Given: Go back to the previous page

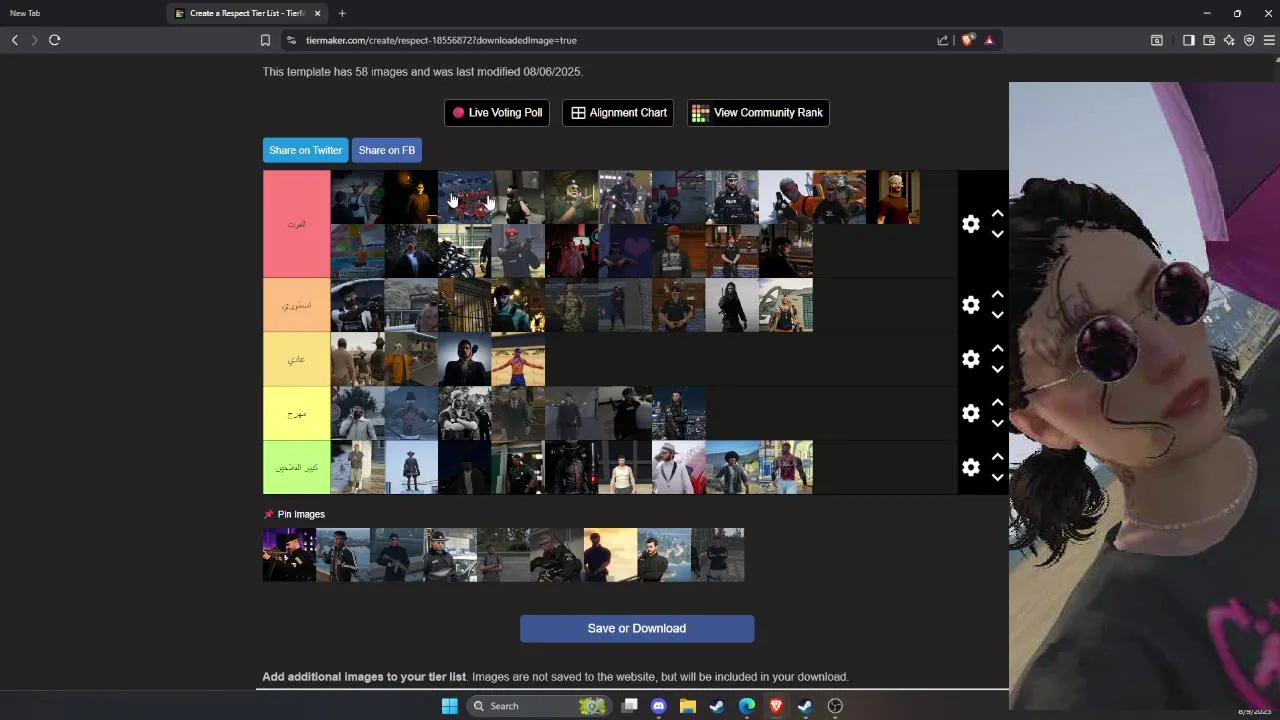Looking at the screenshot, I should [x=15, y=40].
